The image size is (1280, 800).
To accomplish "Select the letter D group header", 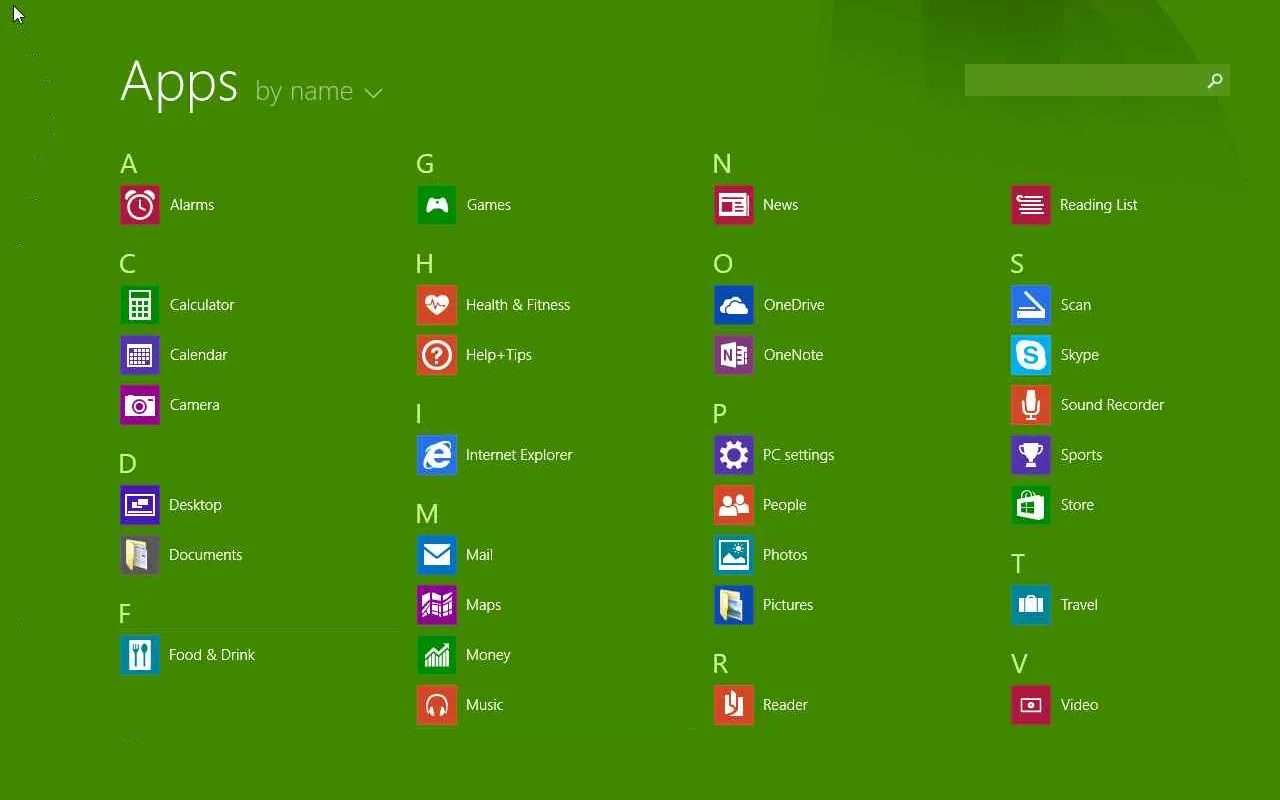I will [127, 464].
